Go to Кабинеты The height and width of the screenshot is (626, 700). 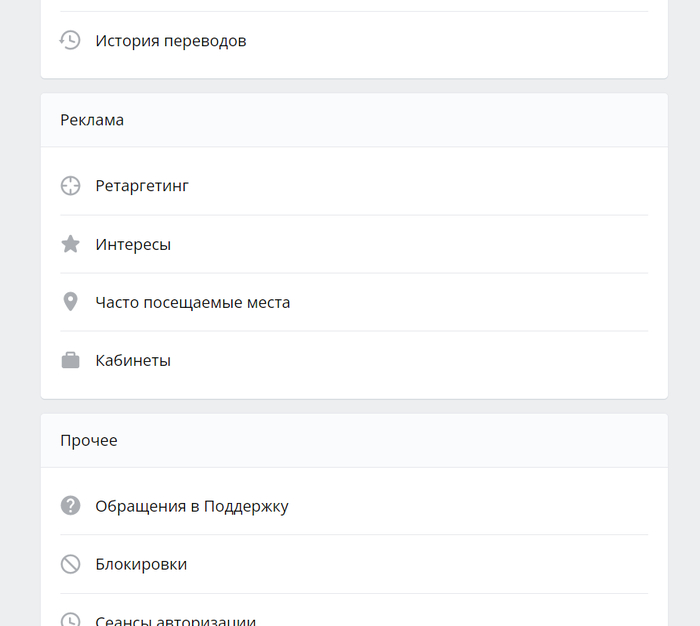pyautogui.click(x=133, y=360)
